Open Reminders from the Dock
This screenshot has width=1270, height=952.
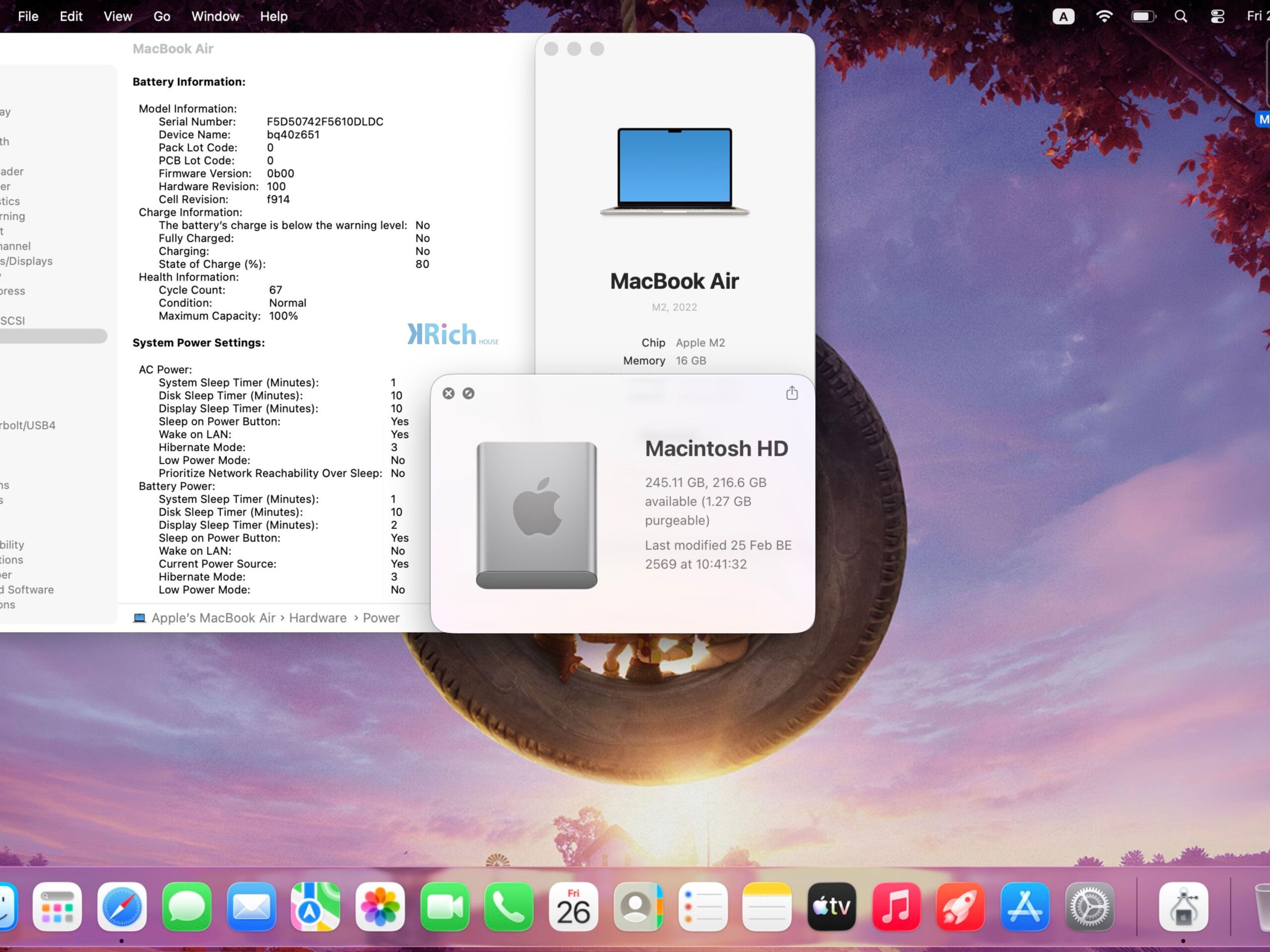pyautogui.click(x=703, y=907)
